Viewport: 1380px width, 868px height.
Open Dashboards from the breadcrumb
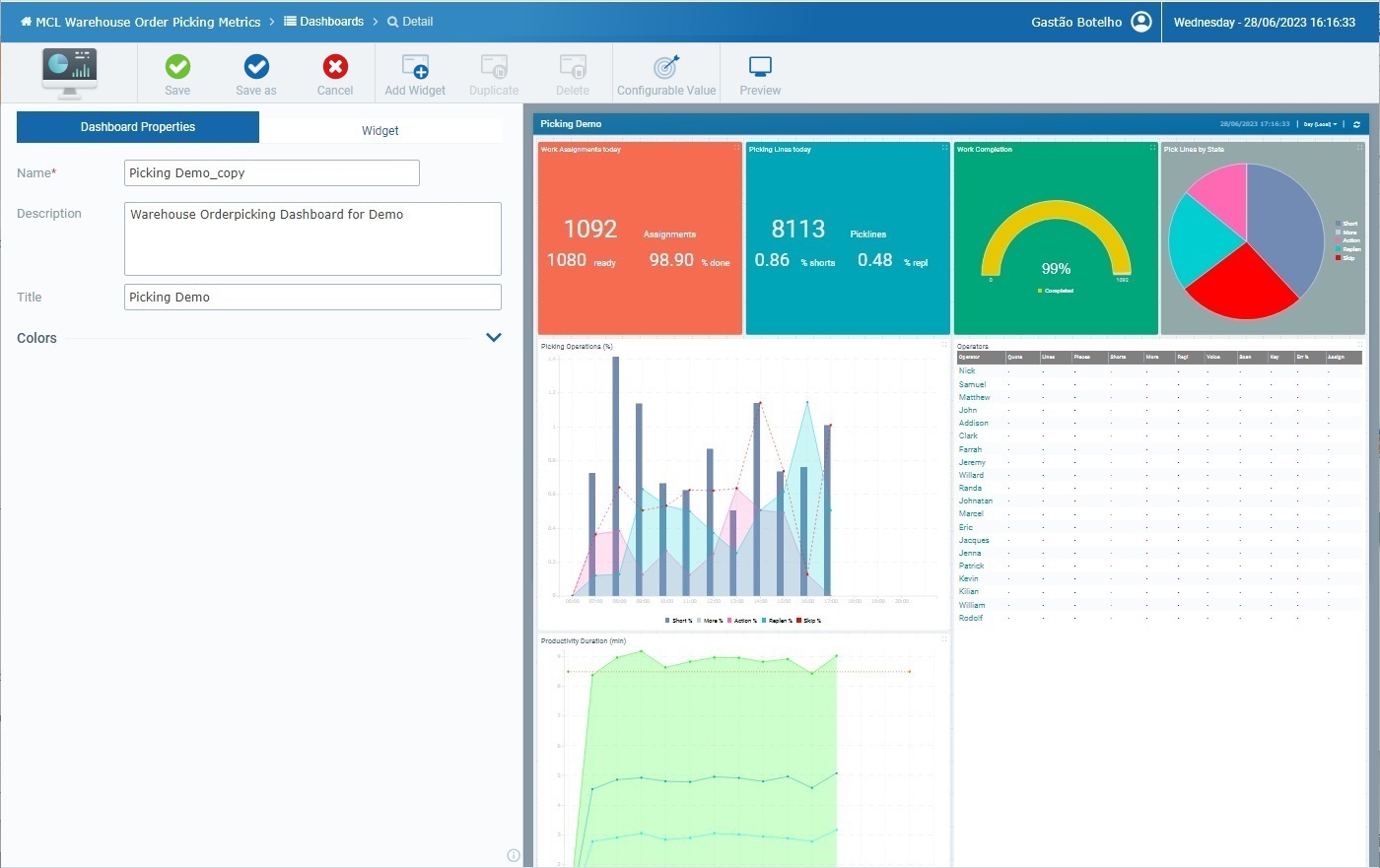click(323, 21)
